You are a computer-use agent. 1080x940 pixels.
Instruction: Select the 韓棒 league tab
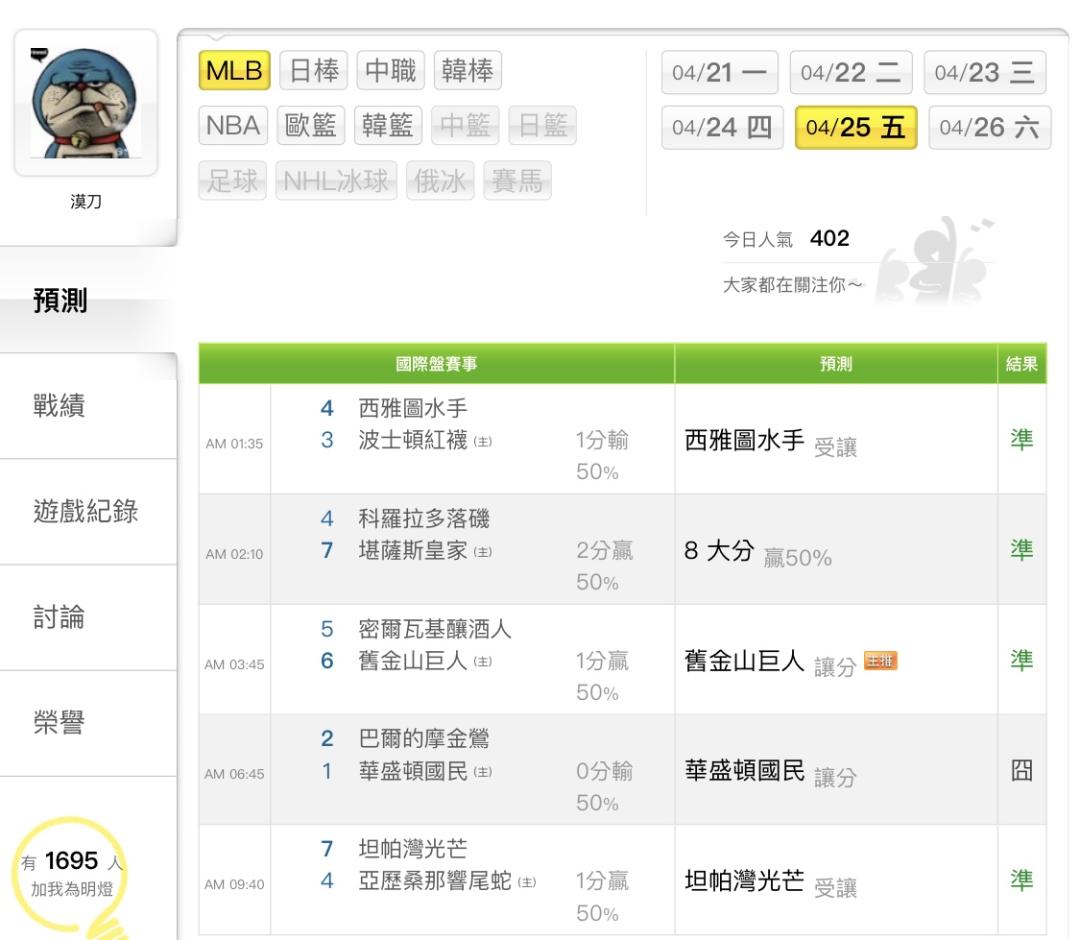tap(468, 71)
